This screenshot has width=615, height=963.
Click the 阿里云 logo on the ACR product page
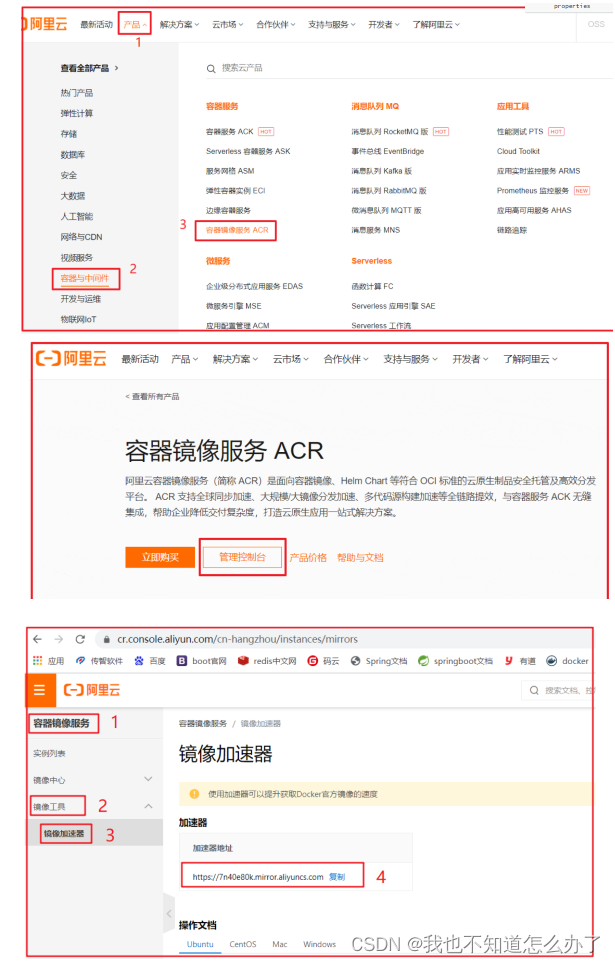71,359
